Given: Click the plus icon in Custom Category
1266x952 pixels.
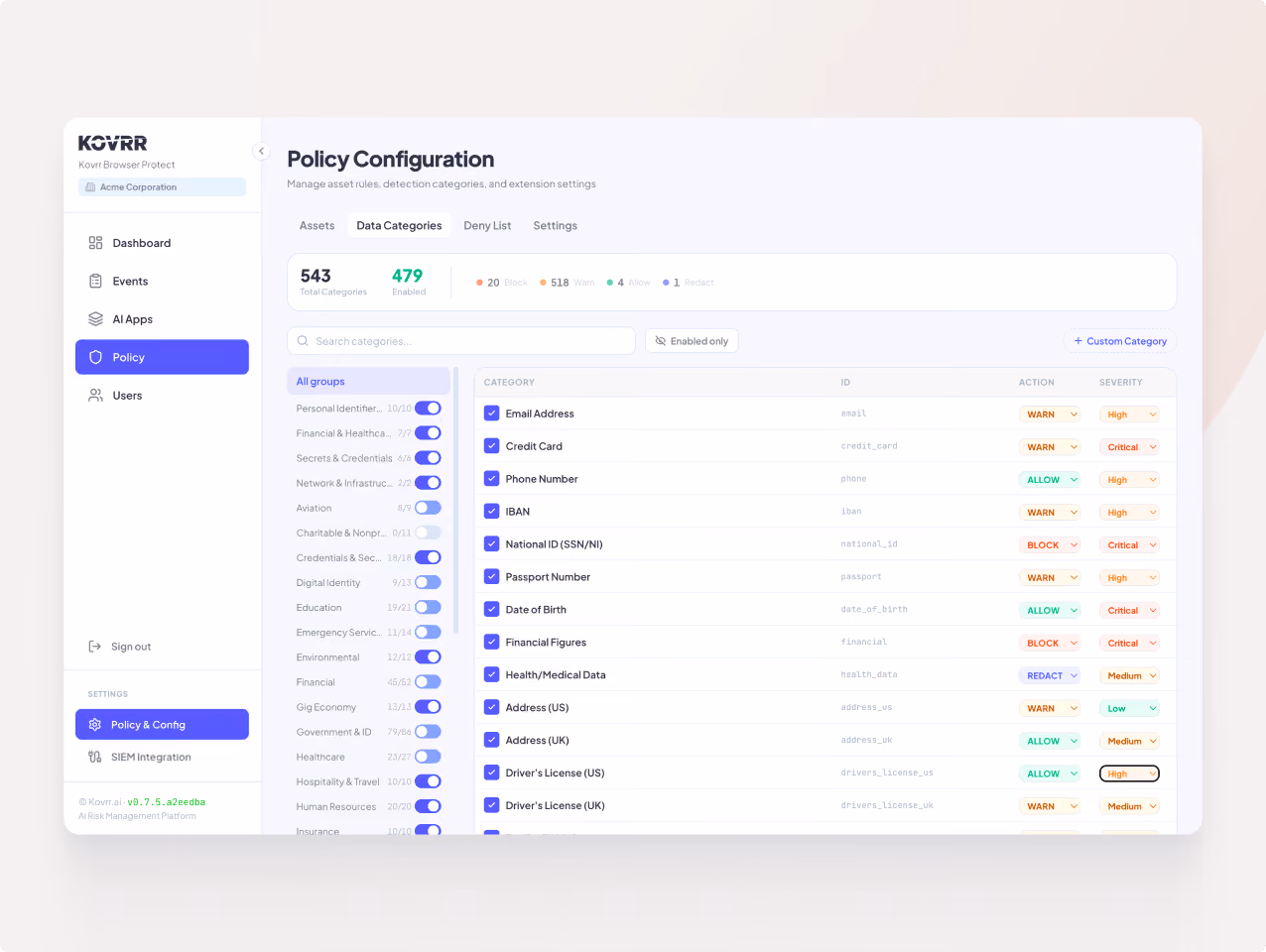Looking at the screenshot, I should [x=1078, y=341].
